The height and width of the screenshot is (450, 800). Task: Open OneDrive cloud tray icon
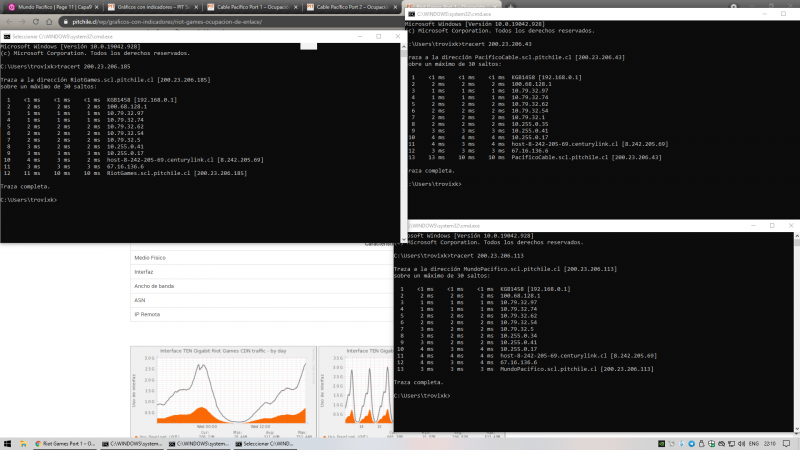click(x=721, y=444)
